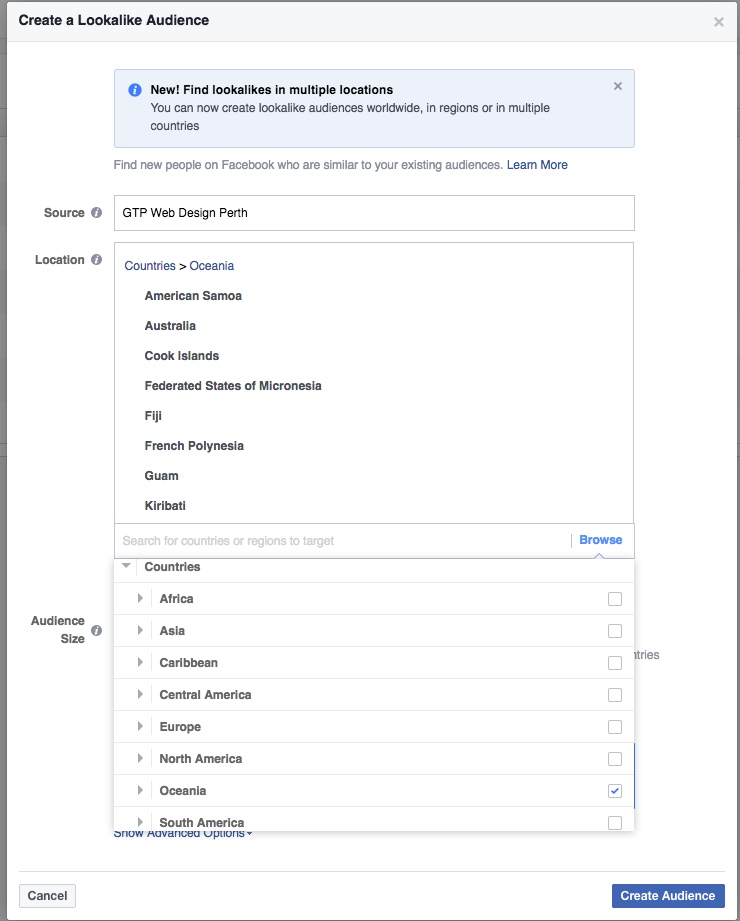Close the Create a Lookalike Audience dialog

coord(718,22)
